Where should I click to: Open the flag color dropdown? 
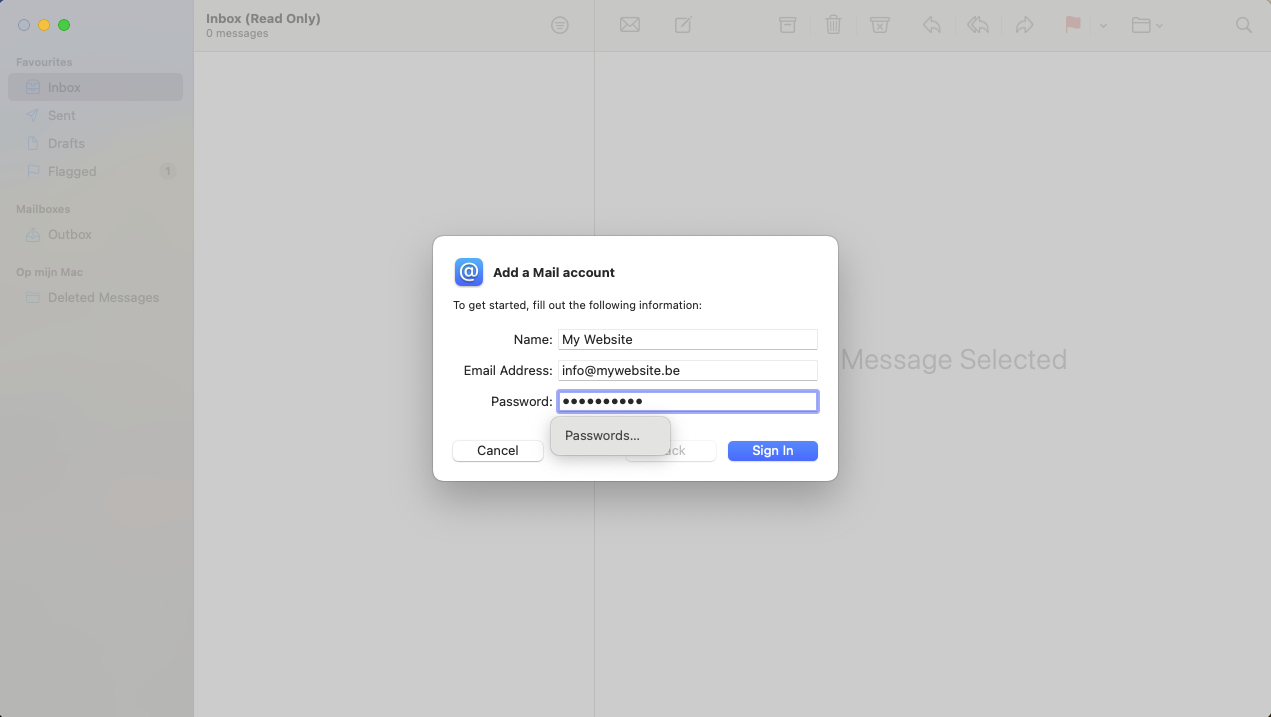1102,27
